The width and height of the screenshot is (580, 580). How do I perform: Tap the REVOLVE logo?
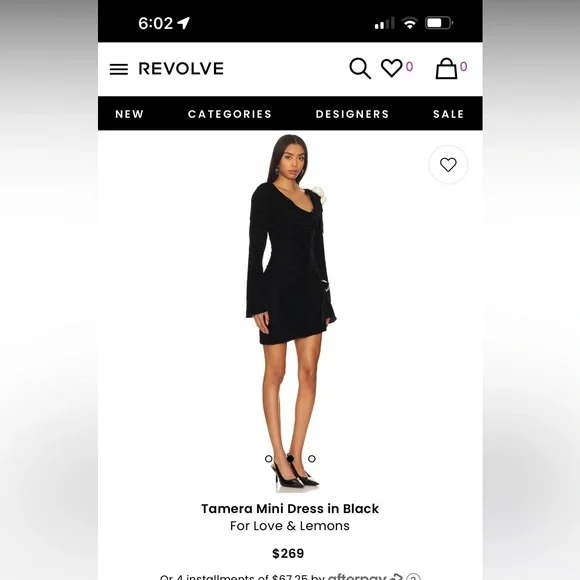(181, 69)
